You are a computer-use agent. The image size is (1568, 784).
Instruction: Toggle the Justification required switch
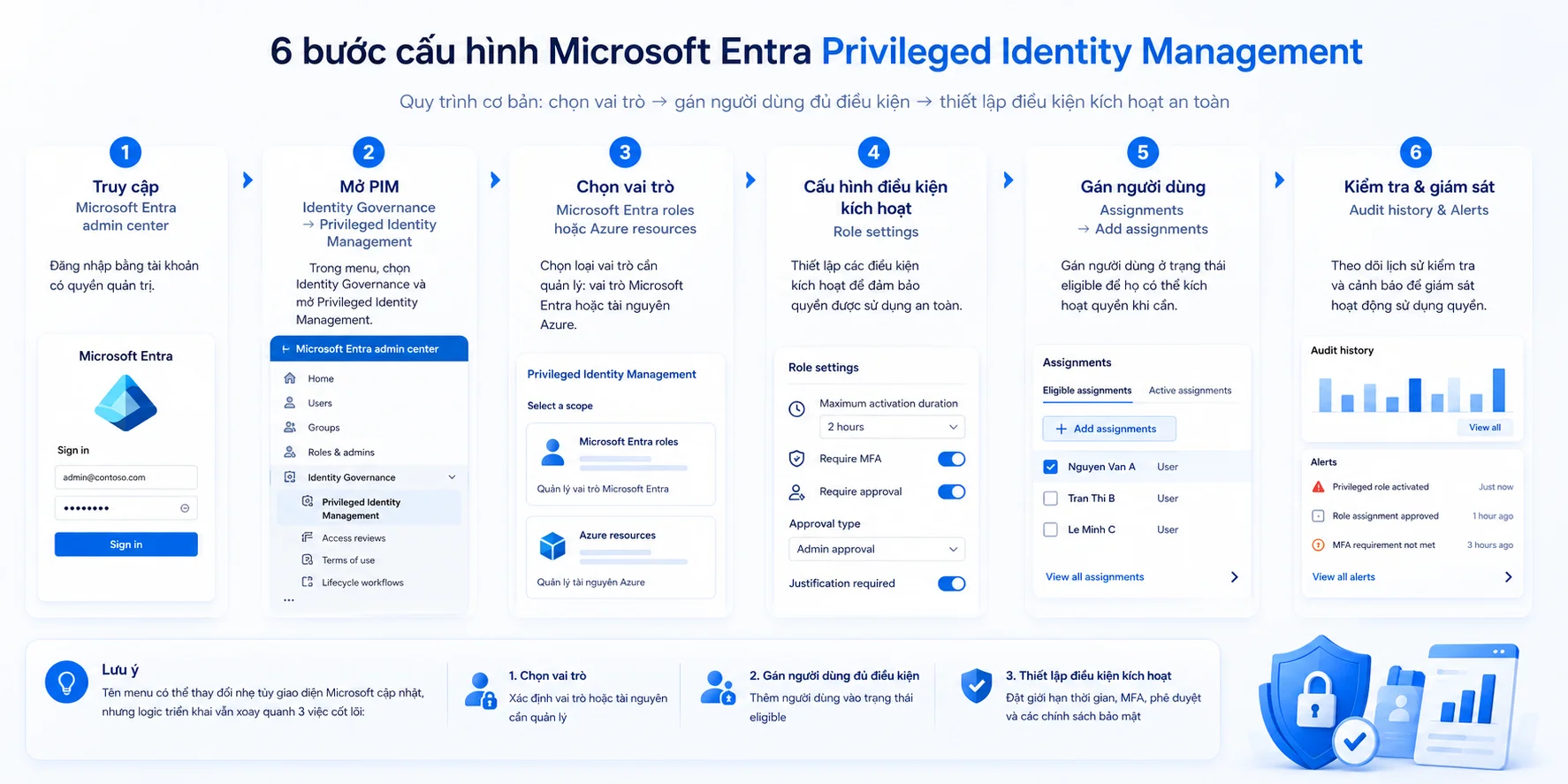[x=951, y=583]
